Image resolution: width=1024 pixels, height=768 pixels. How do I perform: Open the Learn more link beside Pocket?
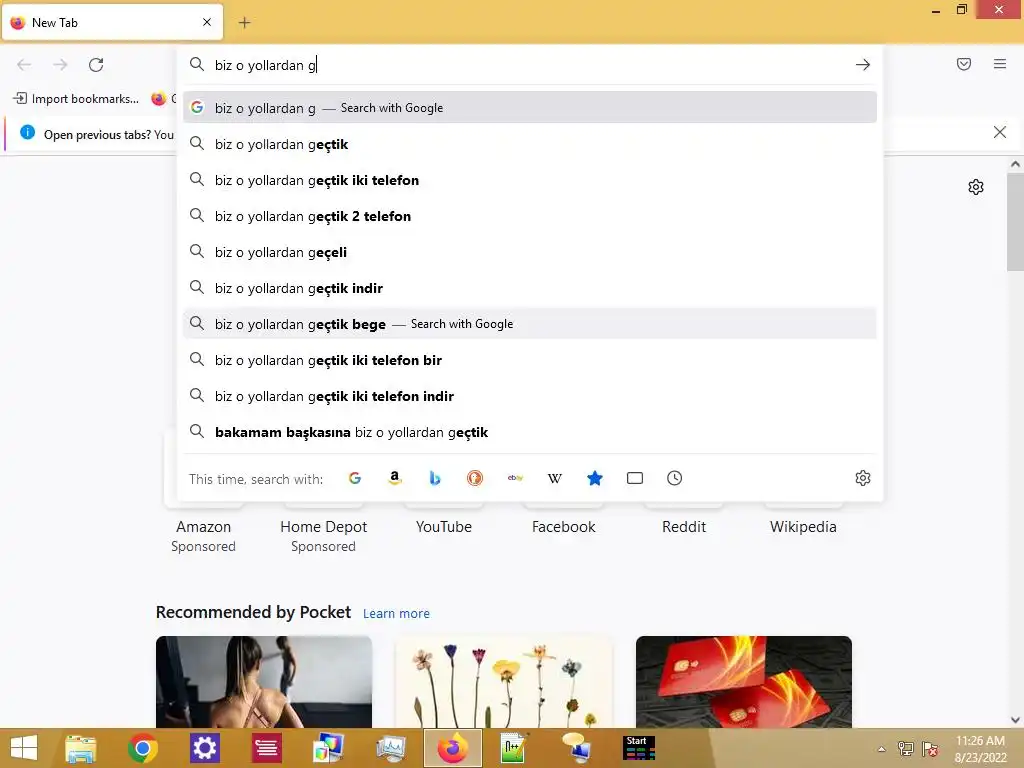pos(396,614)
